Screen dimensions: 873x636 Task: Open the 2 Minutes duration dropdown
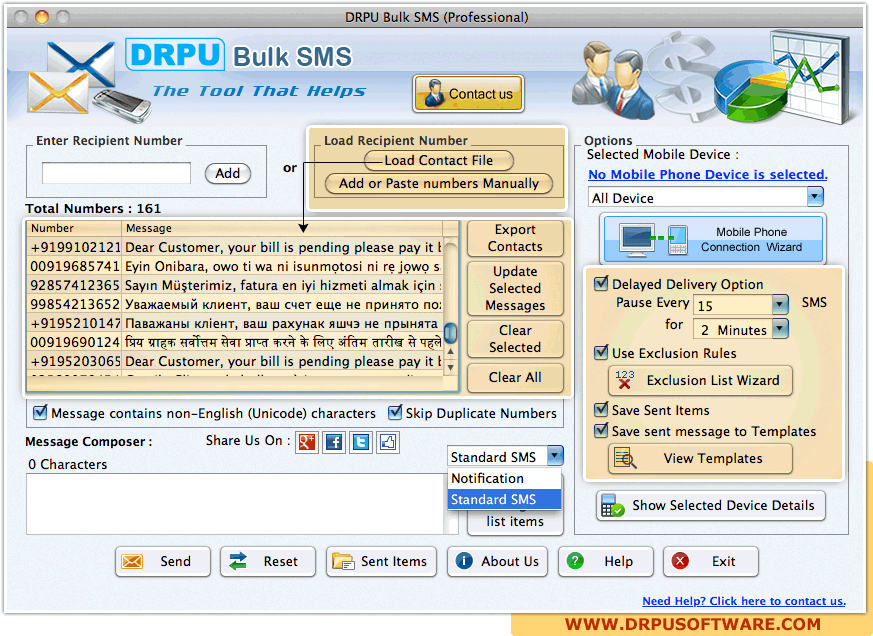(780, 329)
